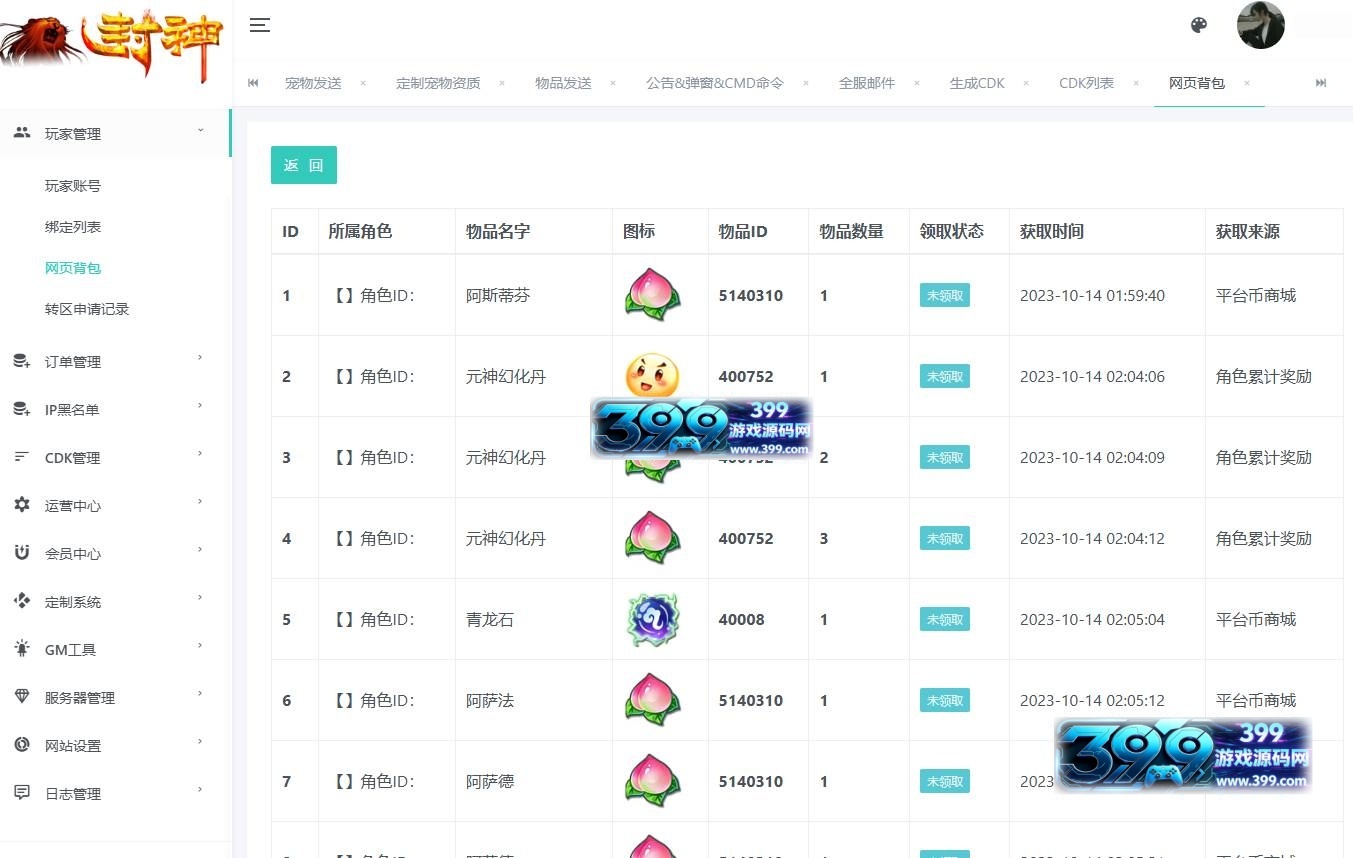Switch to the 定制宠物资质 tab
The image size is (1353, 858).
pos(438,83)
